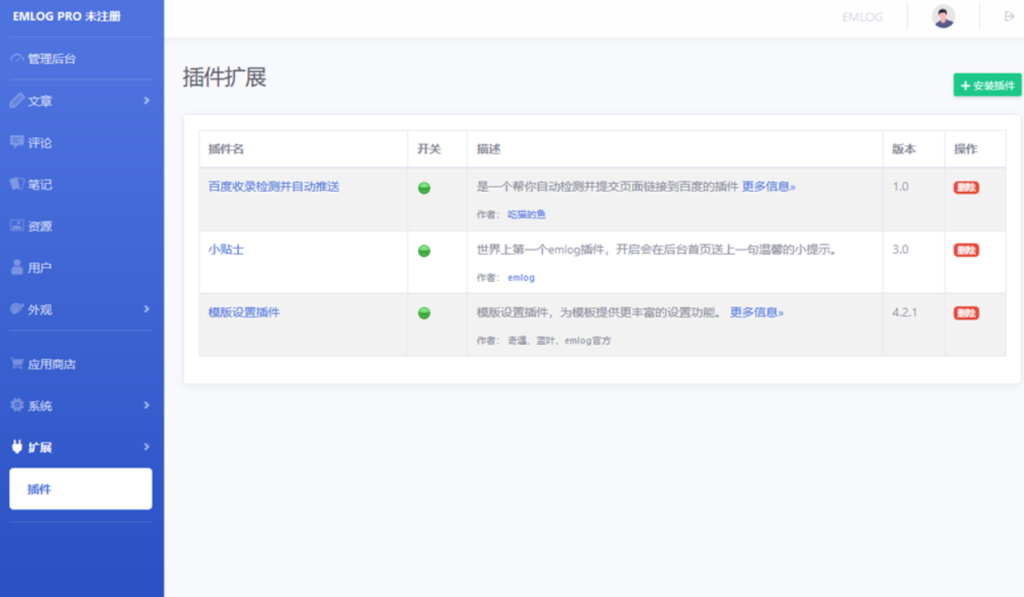Expand the 外观 (Appearance) menu

(x=40, y=309)
